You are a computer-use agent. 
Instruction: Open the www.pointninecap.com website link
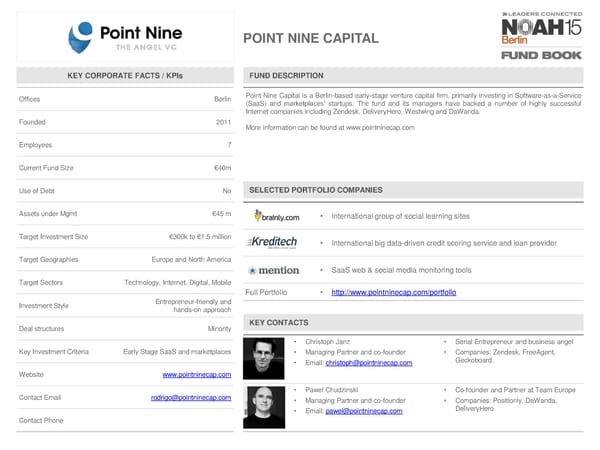point(197,374)
